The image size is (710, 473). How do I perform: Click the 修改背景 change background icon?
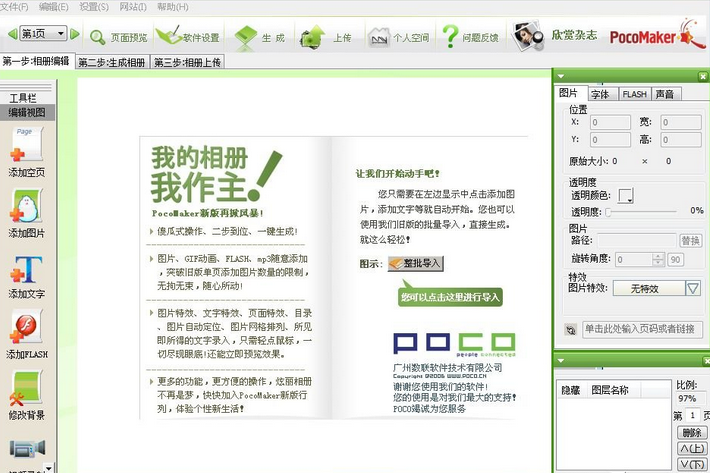click(x=27, y=388)
